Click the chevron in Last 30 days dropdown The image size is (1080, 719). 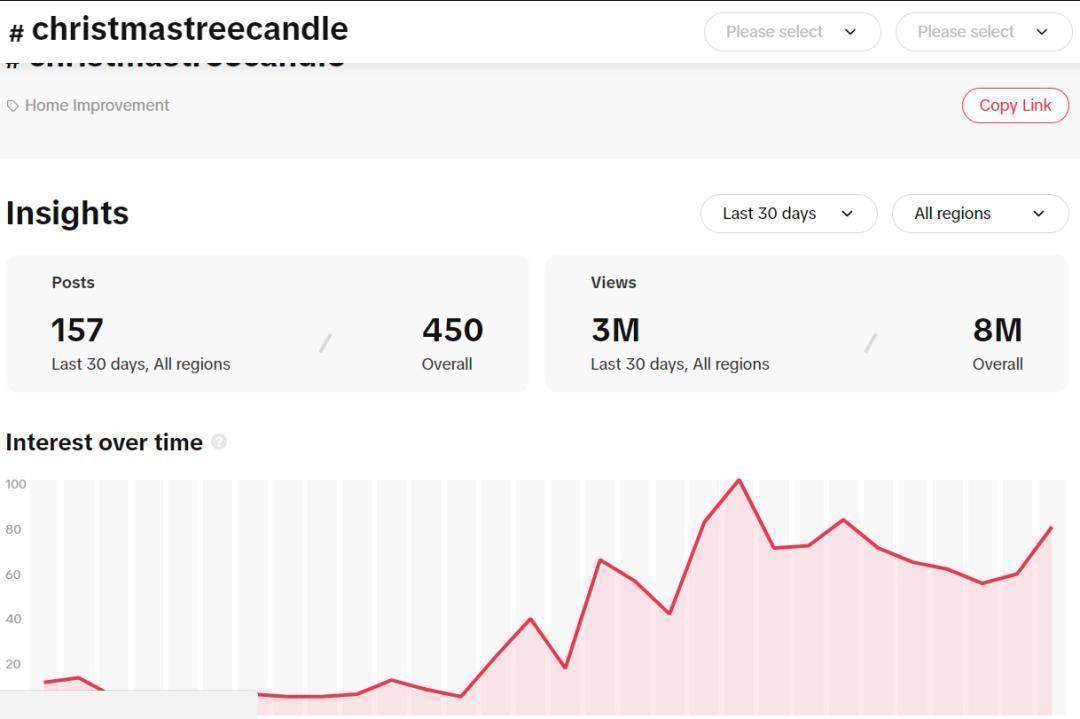click(847, 213)
